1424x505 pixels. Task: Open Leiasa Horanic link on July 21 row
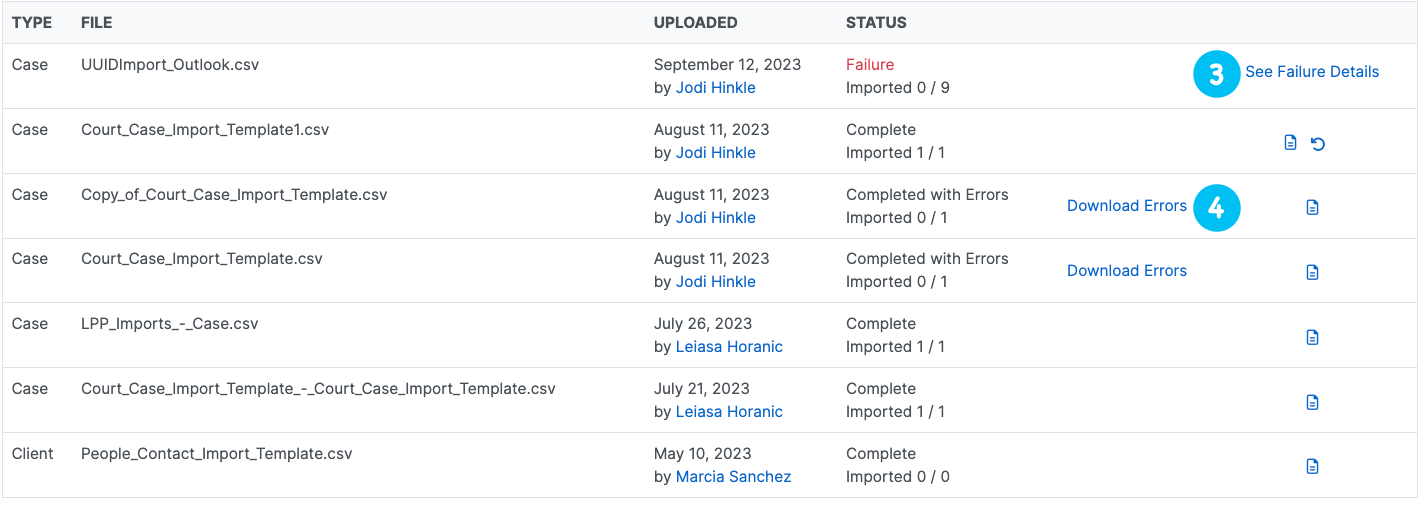(x=729, y=412)
